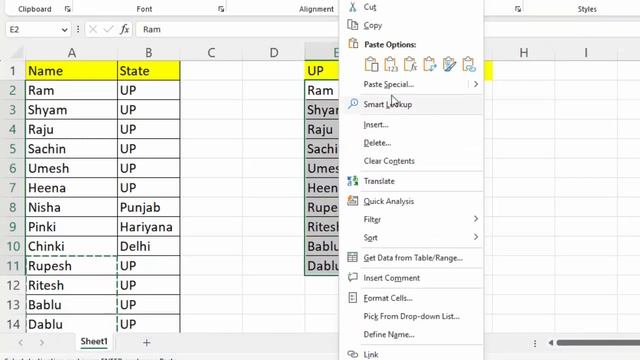This screenshot has height=360, width=640.
Task: Click the Get Data table icon
Action: pyautogui.click(x=353, y=257)
